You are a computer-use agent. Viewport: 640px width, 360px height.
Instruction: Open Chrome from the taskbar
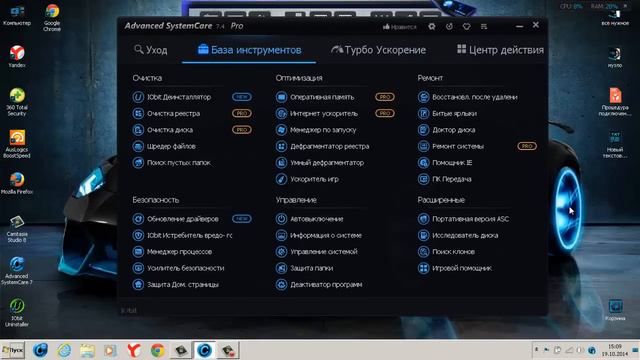157,350
